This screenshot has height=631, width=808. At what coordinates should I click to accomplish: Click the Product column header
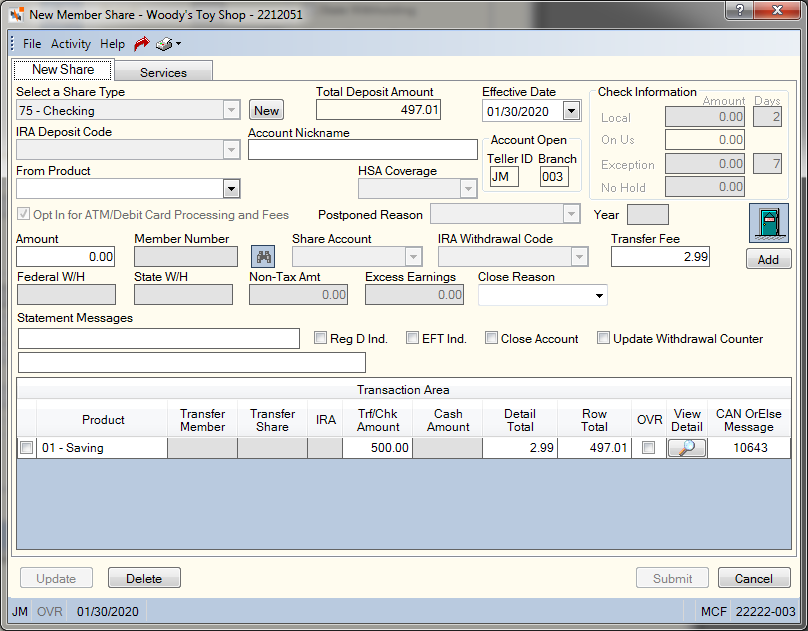(102, 420)
